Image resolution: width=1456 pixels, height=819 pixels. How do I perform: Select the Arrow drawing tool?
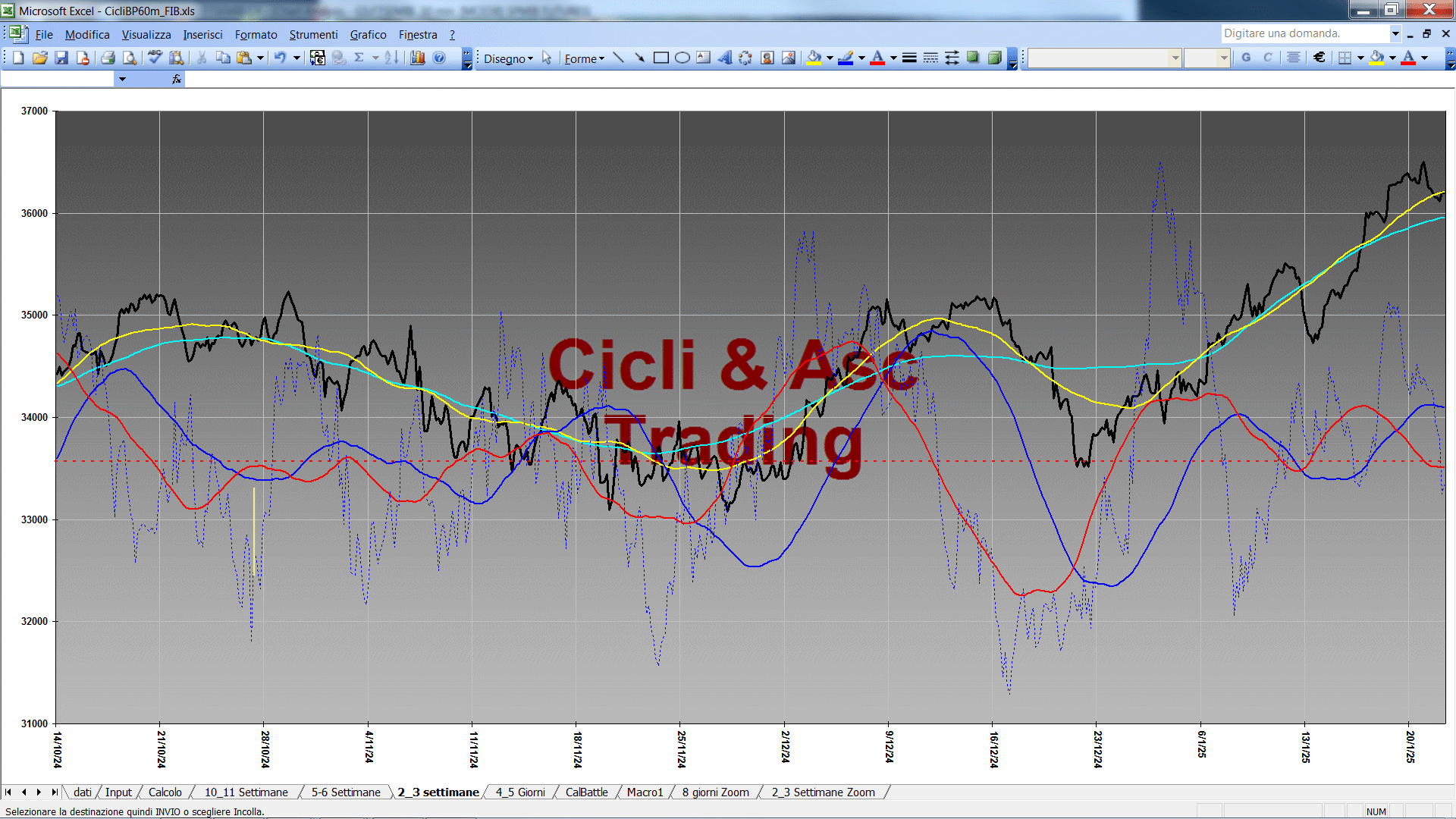[x=639, y=58]
